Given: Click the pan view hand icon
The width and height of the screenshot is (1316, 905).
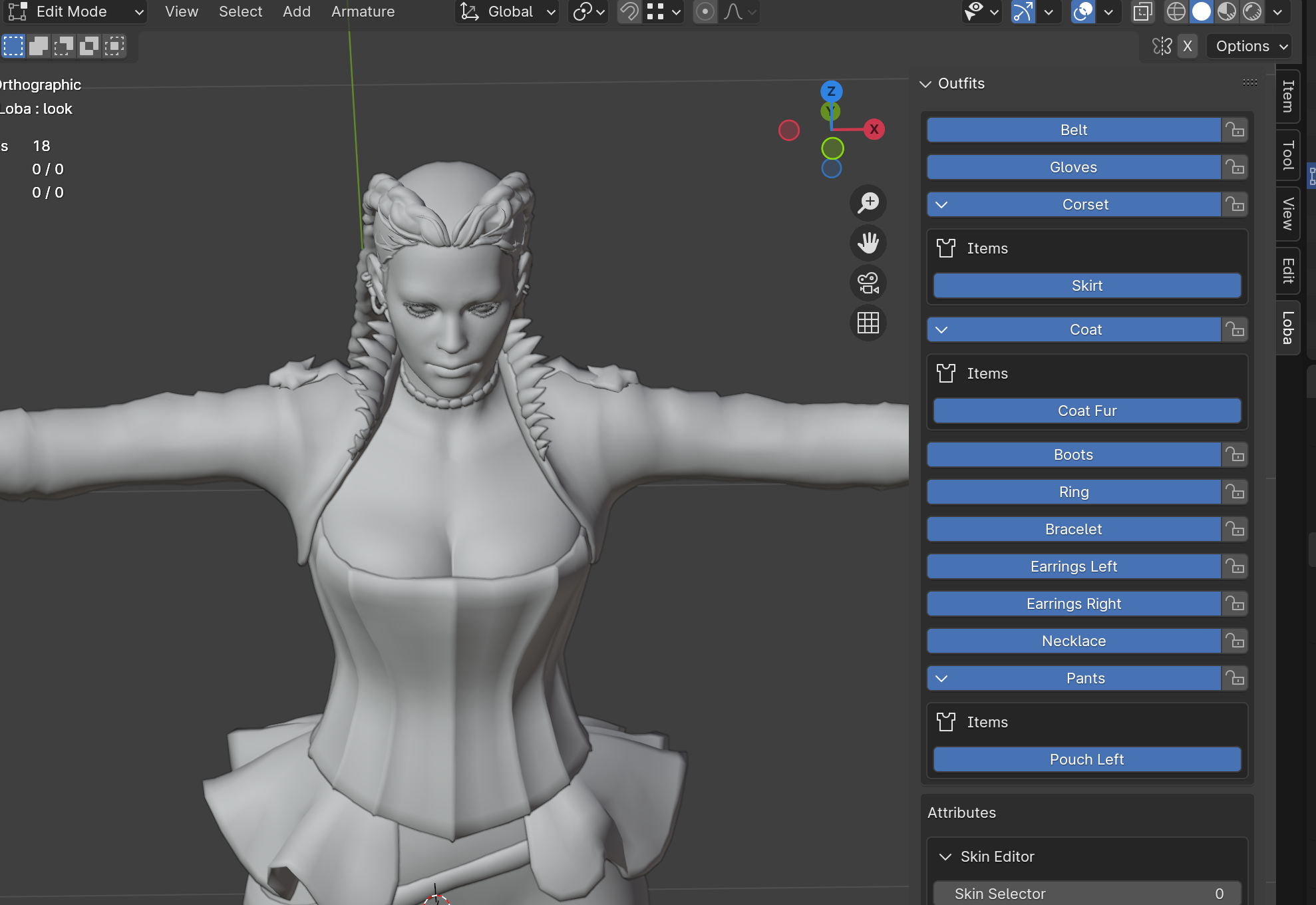Looking at the screenshot, I should 868,243.
